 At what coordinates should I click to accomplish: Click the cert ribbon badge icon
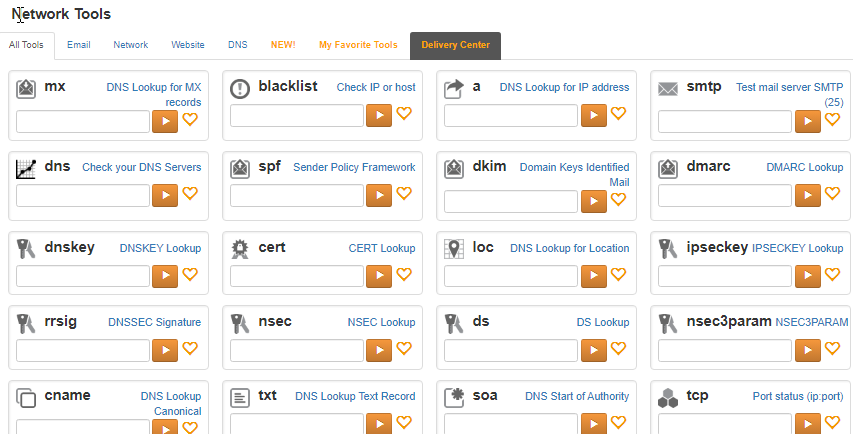click(240, 248)
